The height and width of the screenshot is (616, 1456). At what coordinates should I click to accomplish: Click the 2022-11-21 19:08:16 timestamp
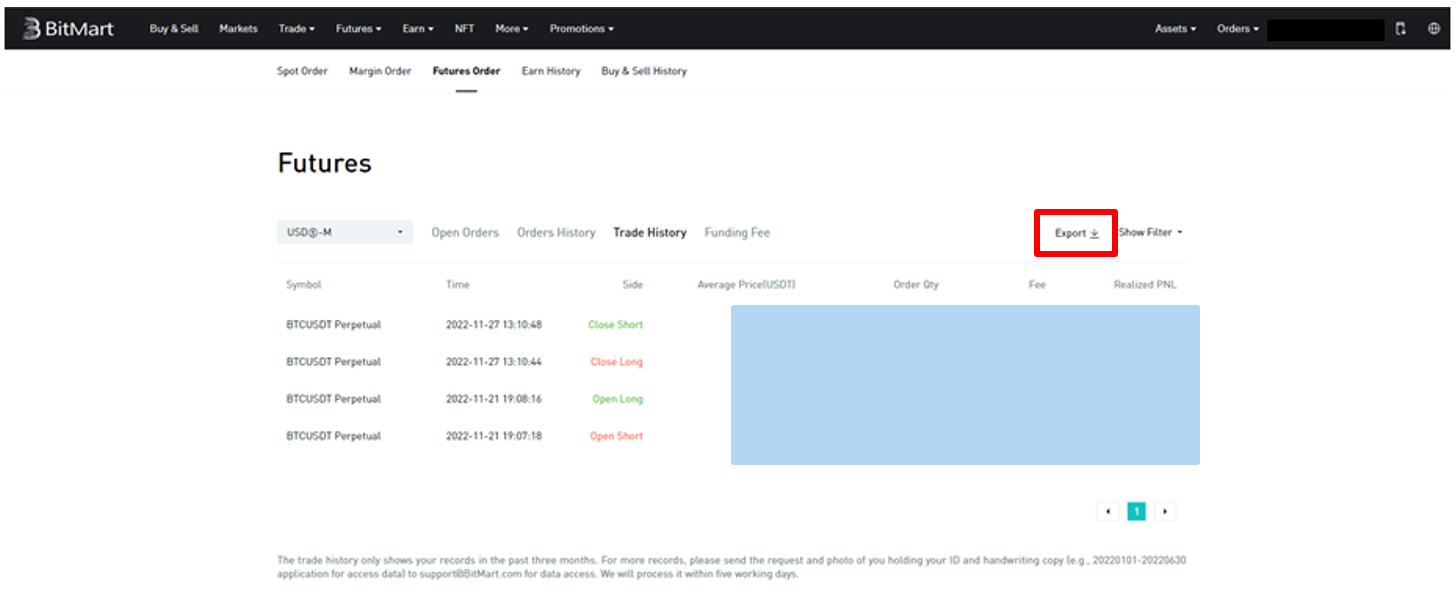494,399
